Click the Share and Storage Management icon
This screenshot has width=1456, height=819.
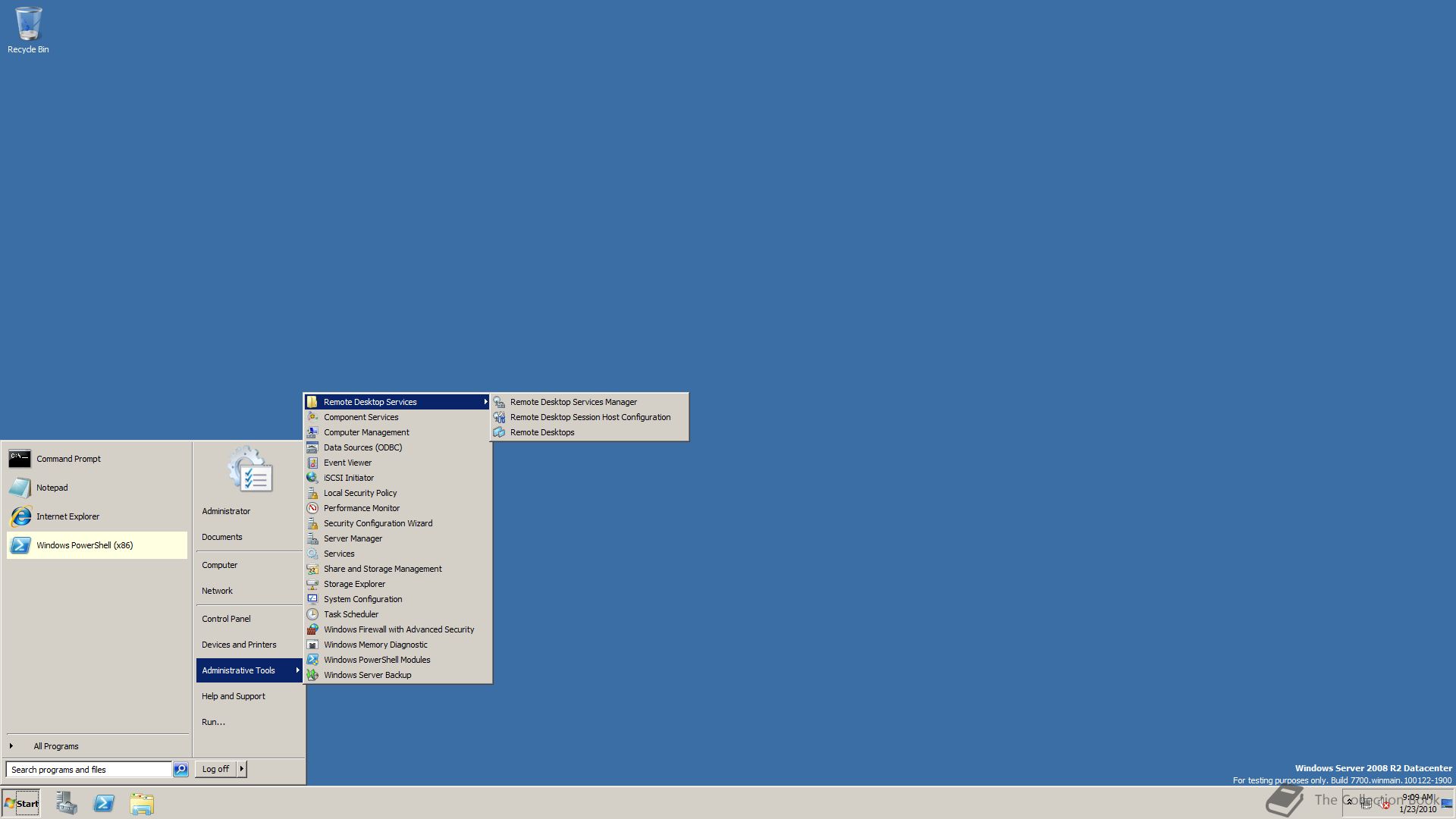[x=312, y=569]
